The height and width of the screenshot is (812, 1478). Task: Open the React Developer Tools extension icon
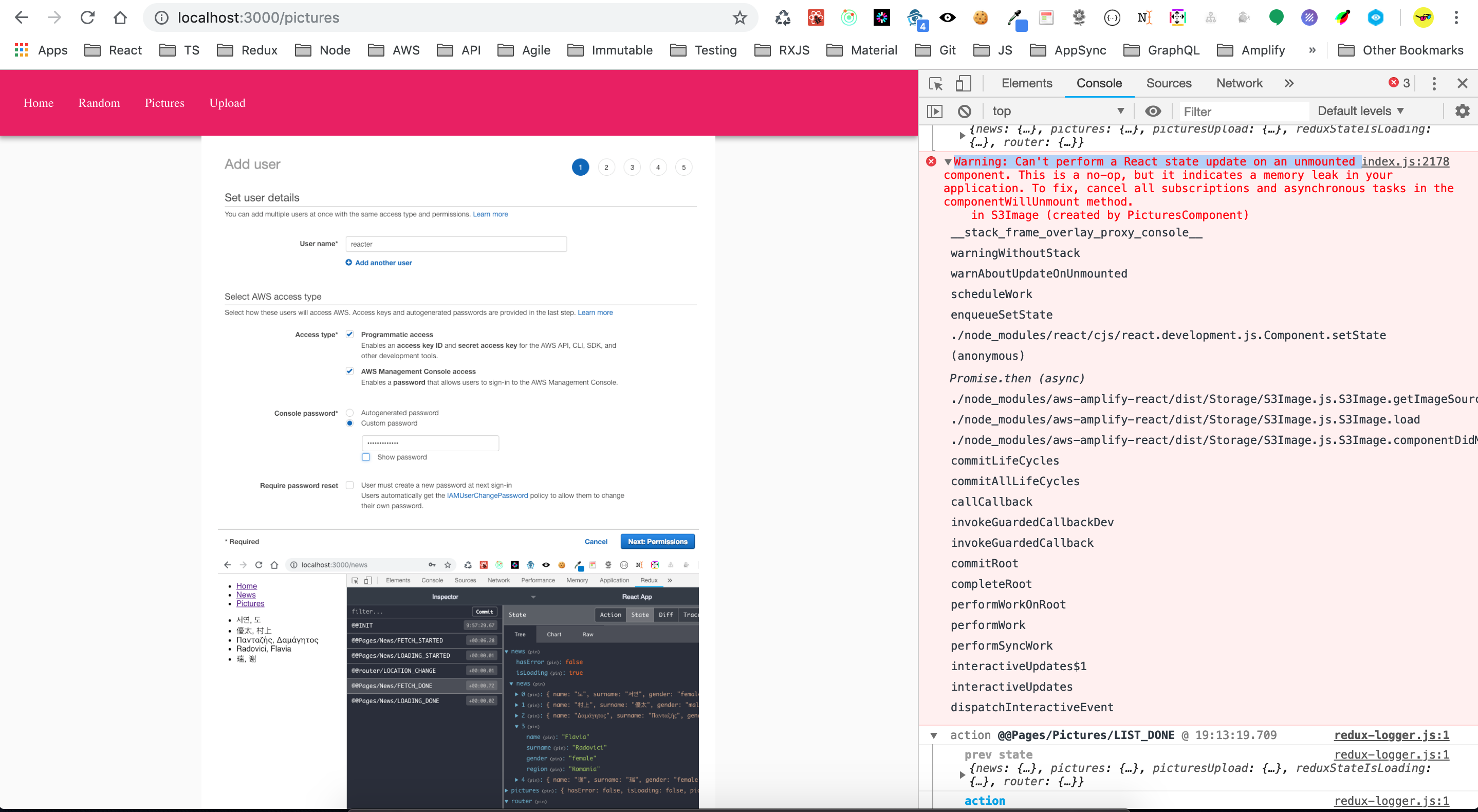point(816,18)
